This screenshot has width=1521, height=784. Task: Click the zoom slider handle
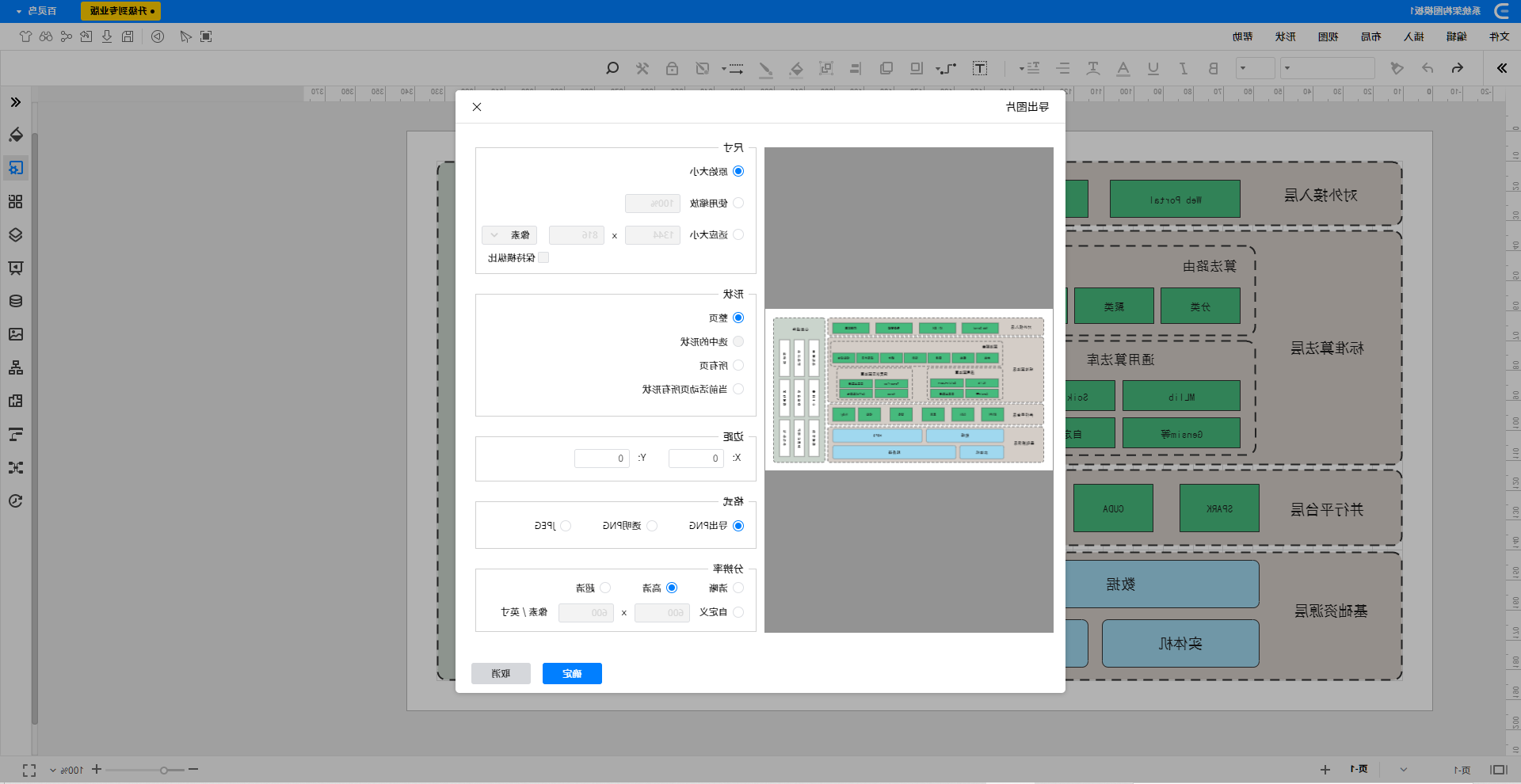tap(164, 770)
